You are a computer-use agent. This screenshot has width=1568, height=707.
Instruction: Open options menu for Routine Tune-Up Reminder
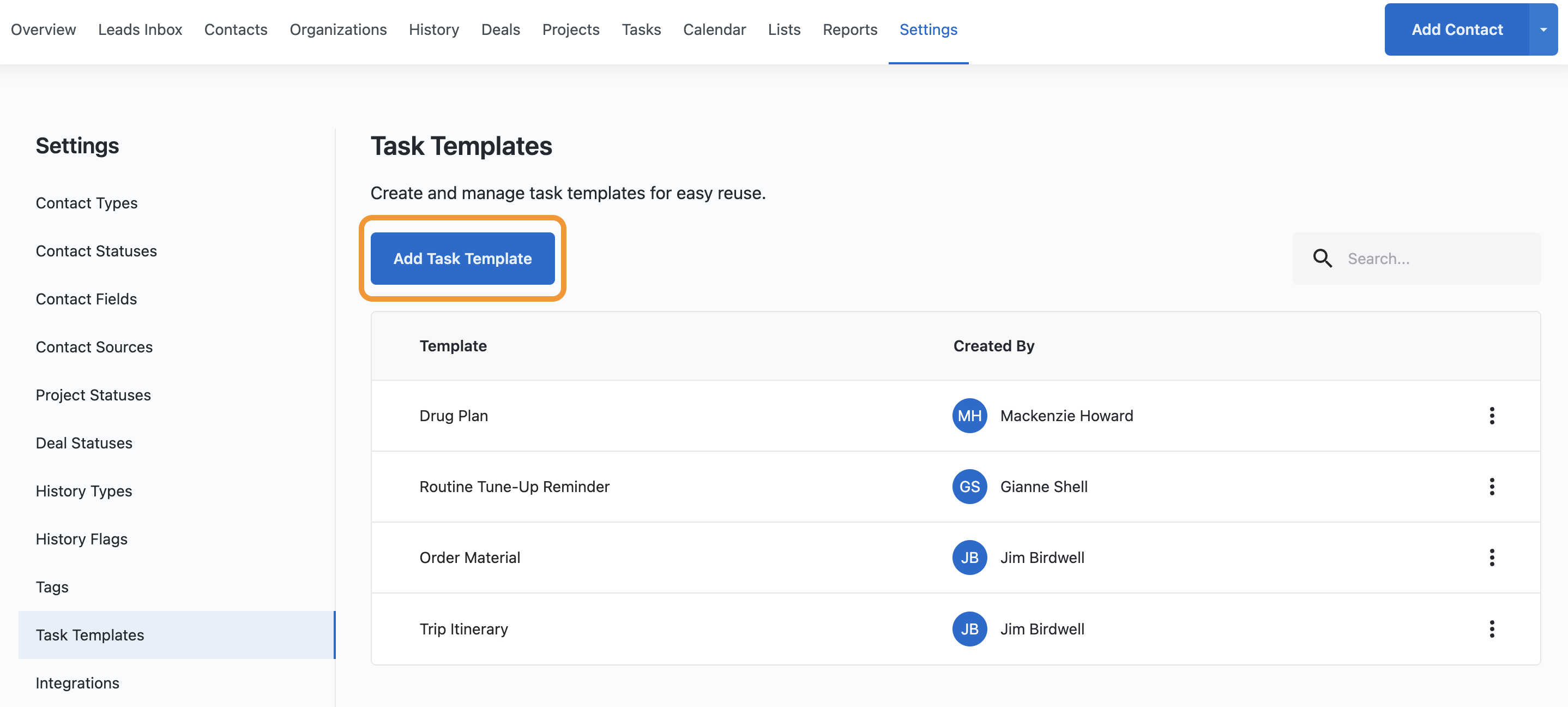point(1491,487)
